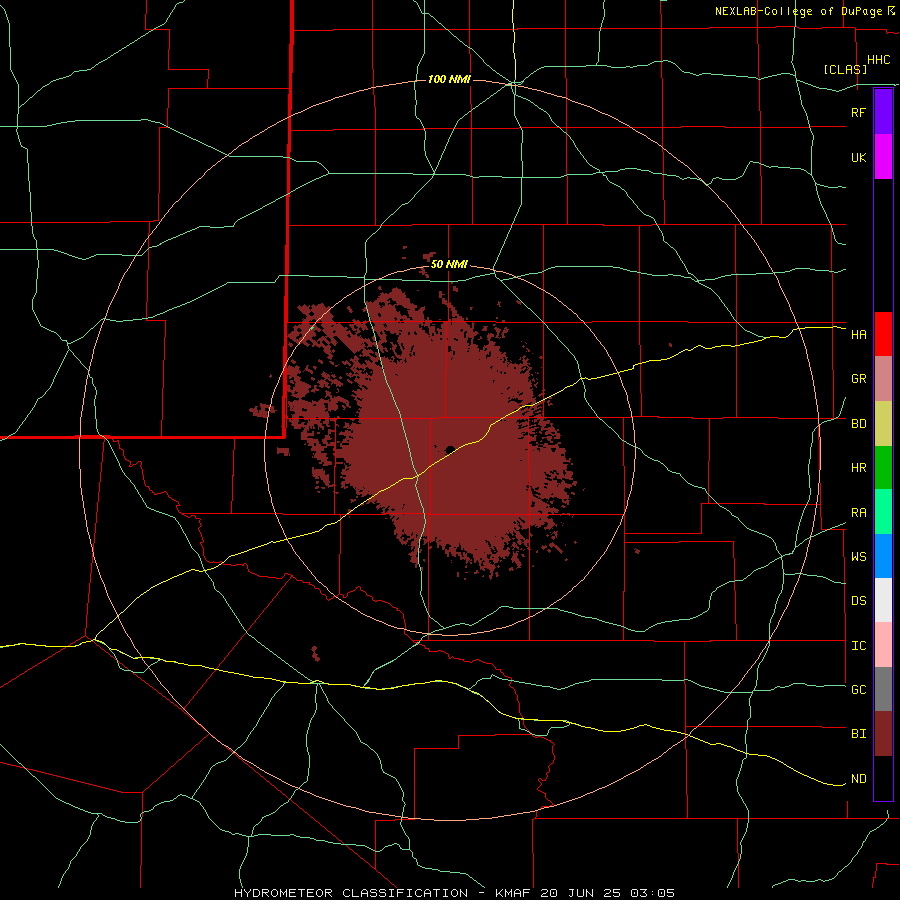Click the BD legend label
Viewport: 900px width, 900px height.
pos(858,424)
